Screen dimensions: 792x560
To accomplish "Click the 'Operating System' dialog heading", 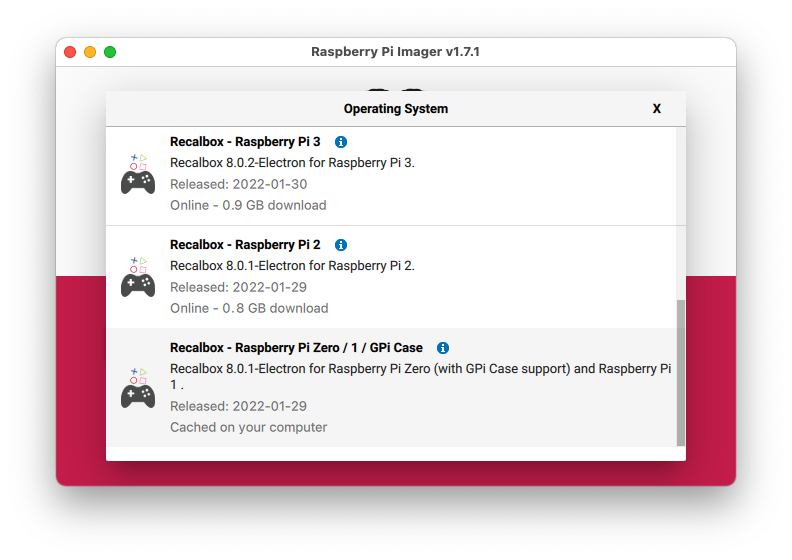I will click(395, 109).
